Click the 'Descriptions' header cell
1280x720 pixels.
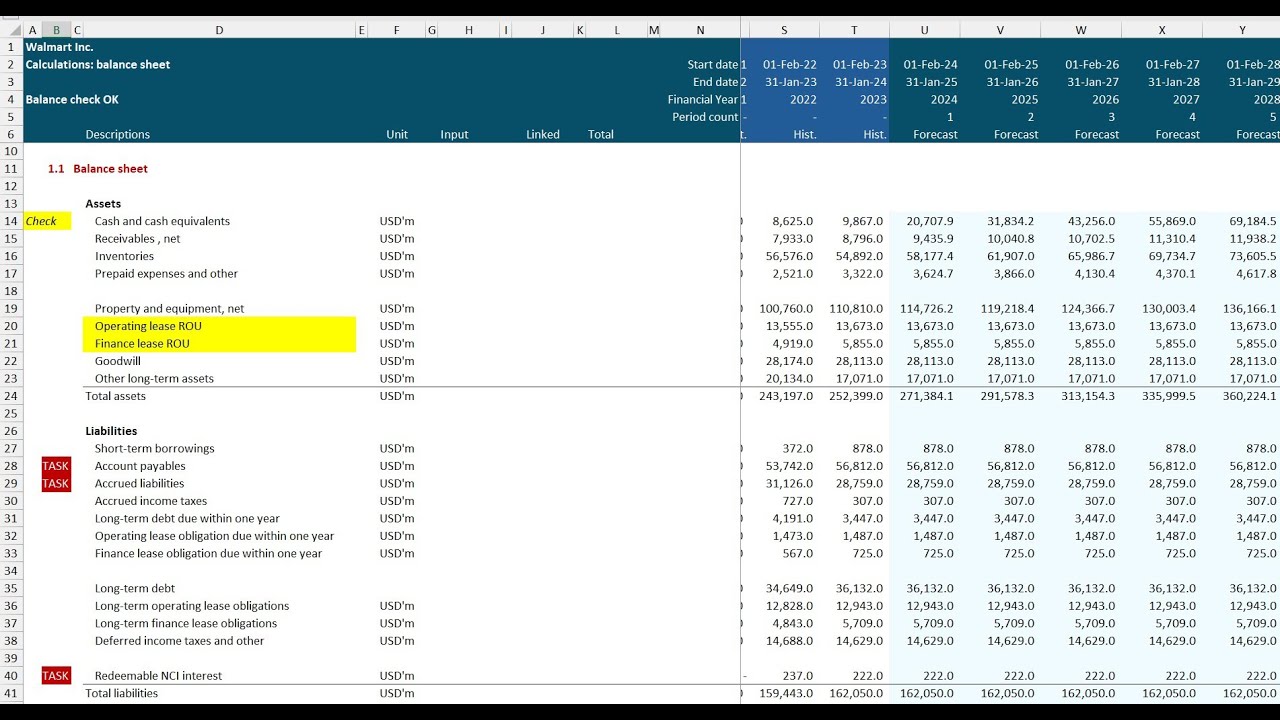118,135
